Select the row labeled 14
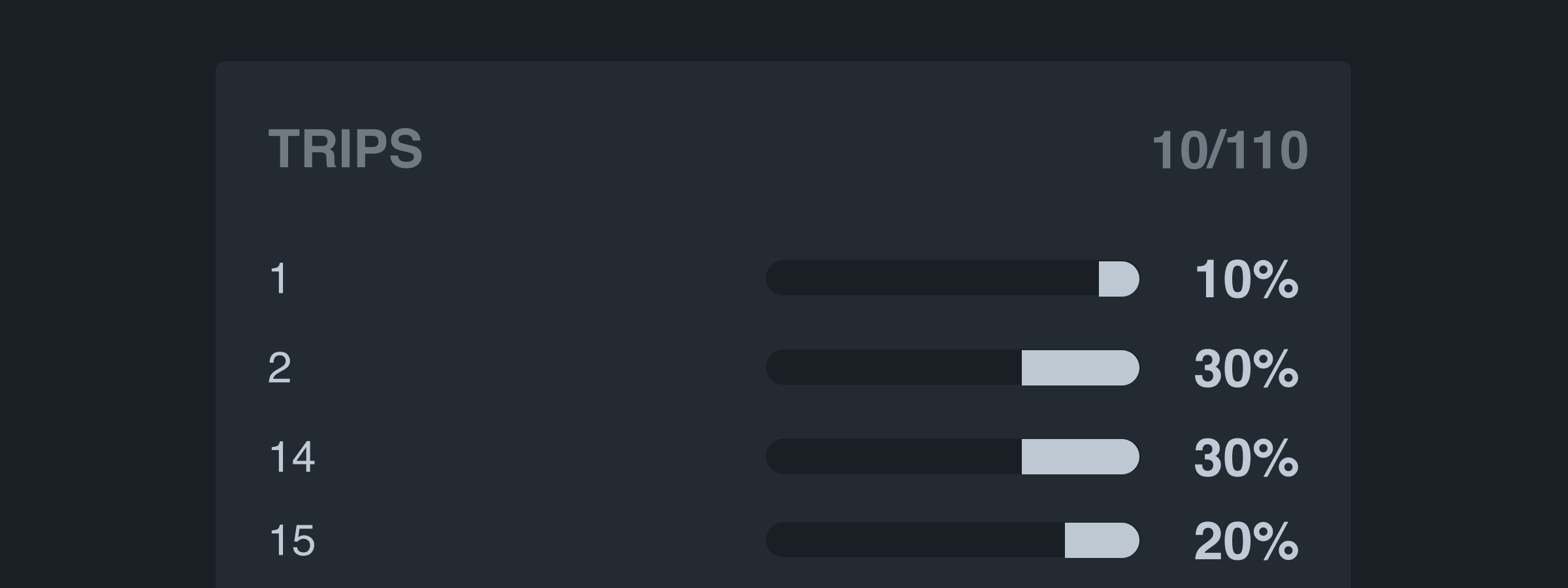Screen dimensions: 1568x588 [292, 457]
